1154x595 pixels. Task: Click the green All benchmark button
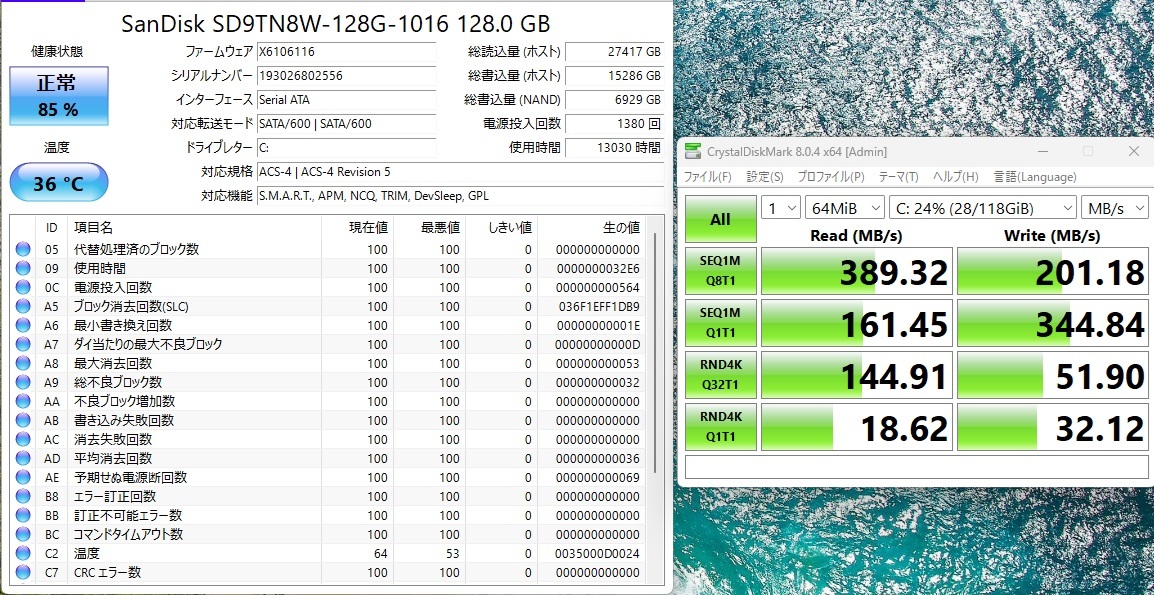click(x=721, y=219)
